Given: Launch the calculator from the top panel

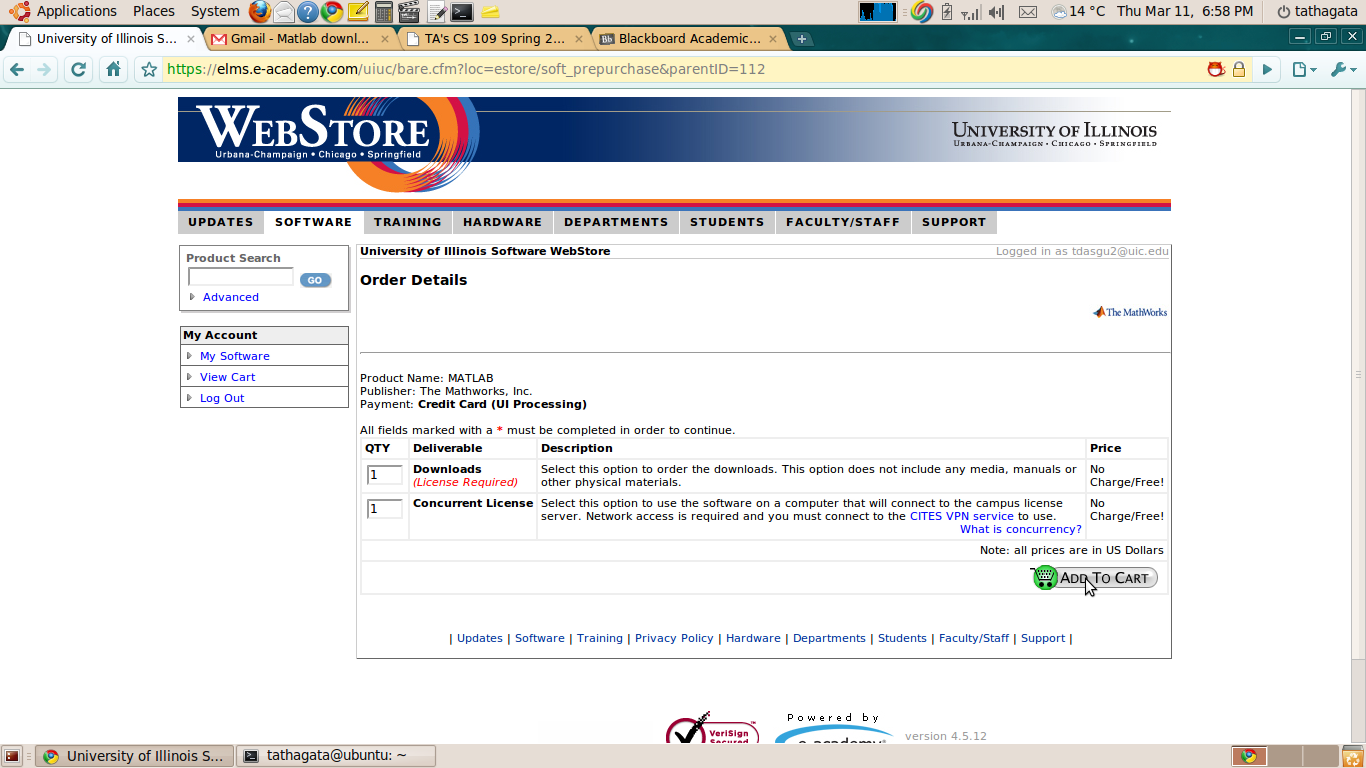Looking at the screenshot, I should (384, 12).
